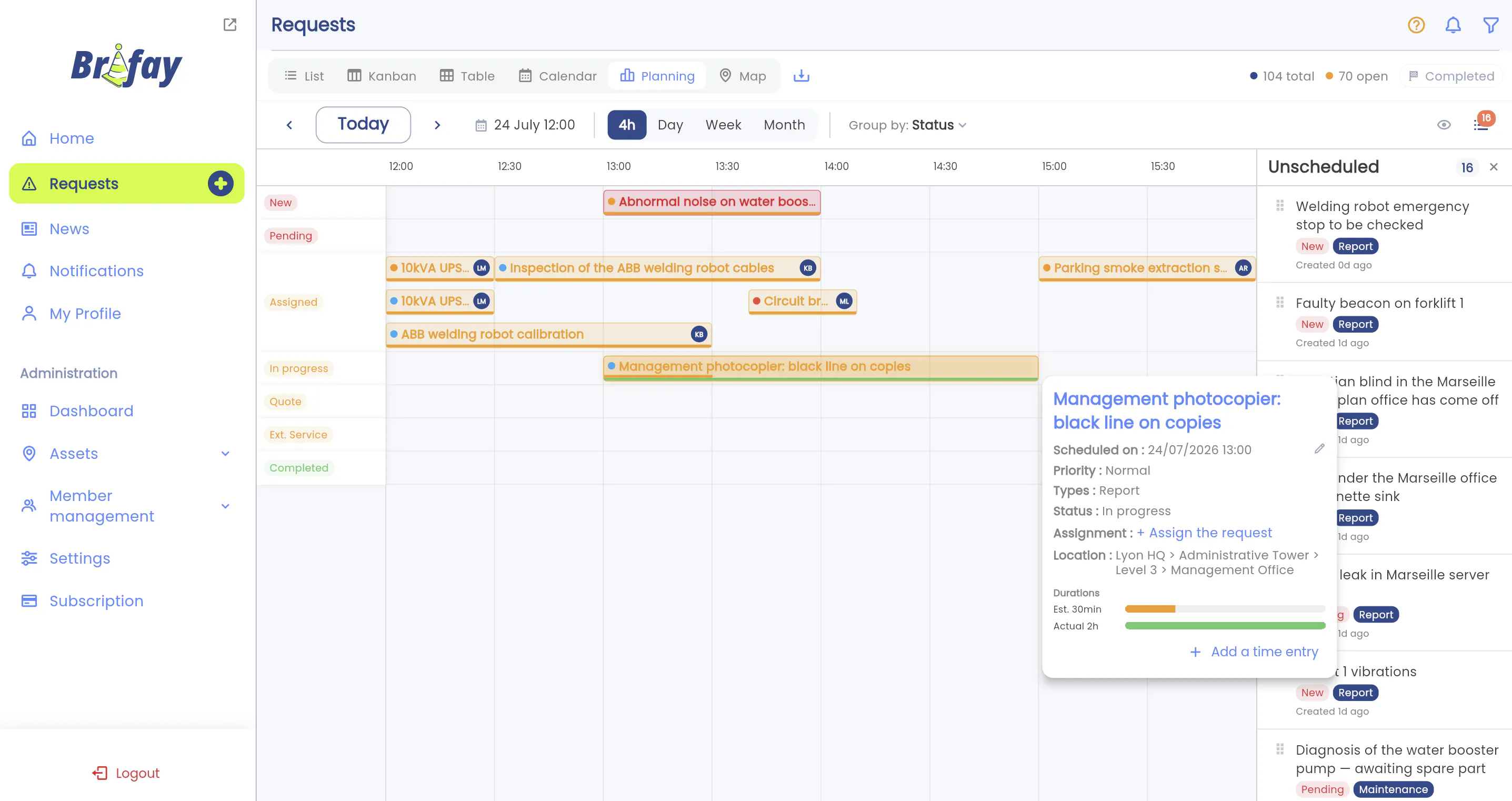
Task: Open the Group by Status dropdown
Action: tap(907, 125)
